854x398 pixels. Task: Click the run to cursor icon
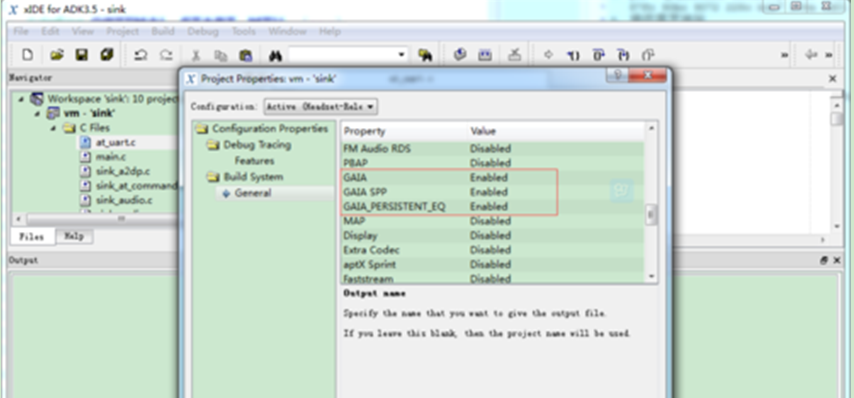pyautogui.click(x=648, y=55)
